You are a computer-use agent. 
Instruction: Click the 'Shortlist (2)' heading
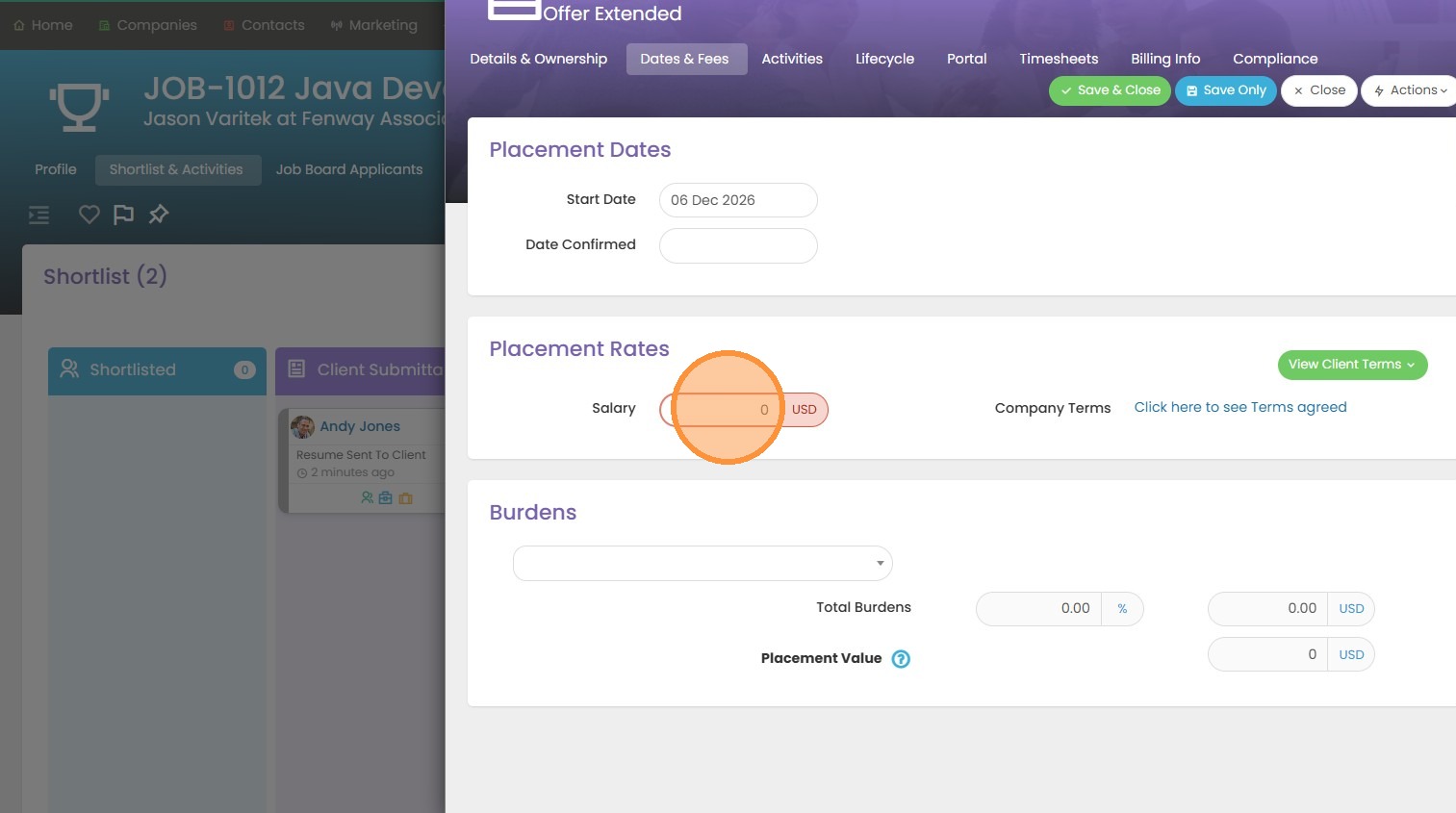(x=105, y=277)
